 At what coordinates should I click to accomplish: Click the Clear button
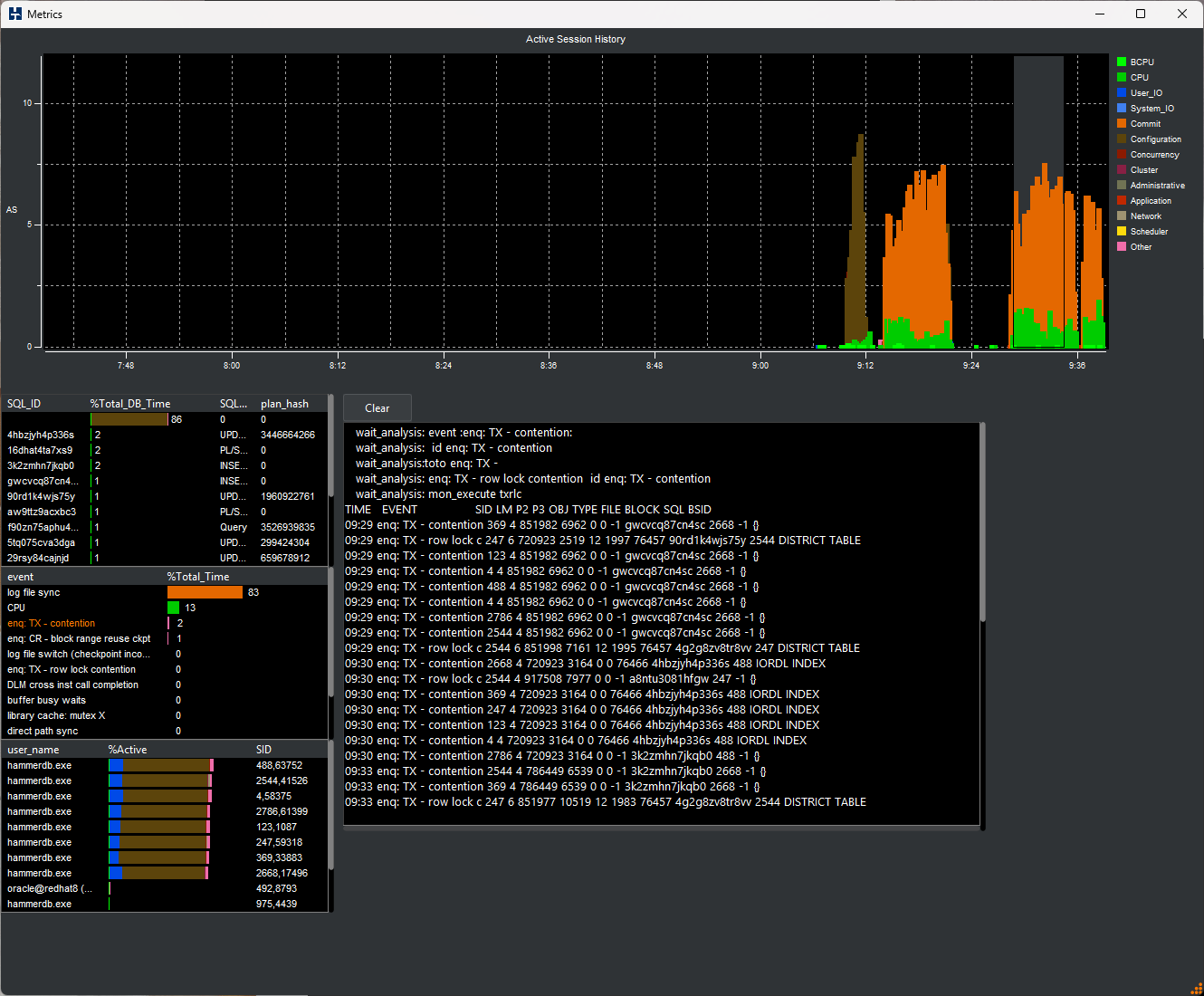(377, 408)
